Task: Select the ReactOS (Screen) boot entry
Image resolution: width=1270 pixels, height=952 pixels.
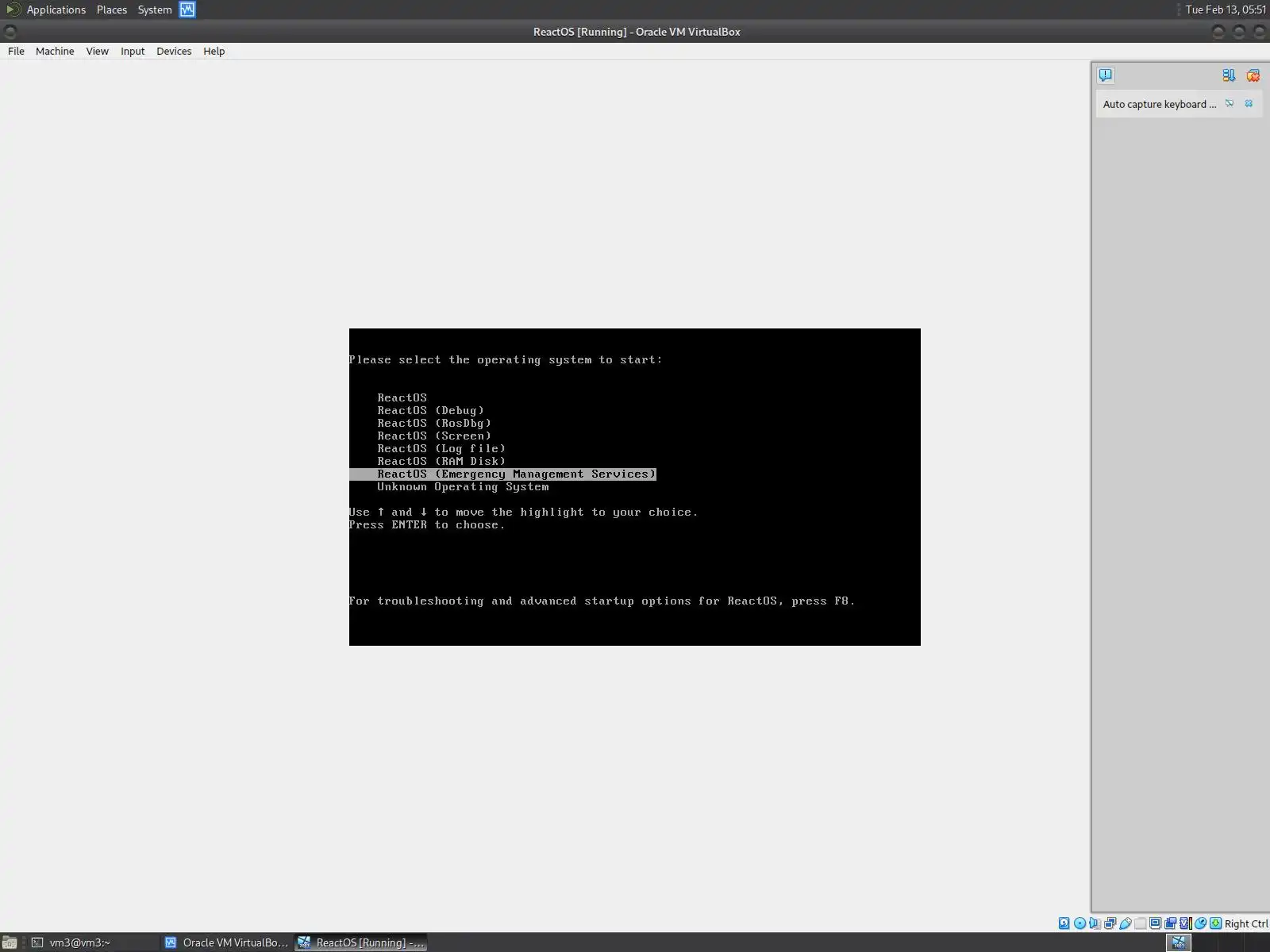Action: 434,436
